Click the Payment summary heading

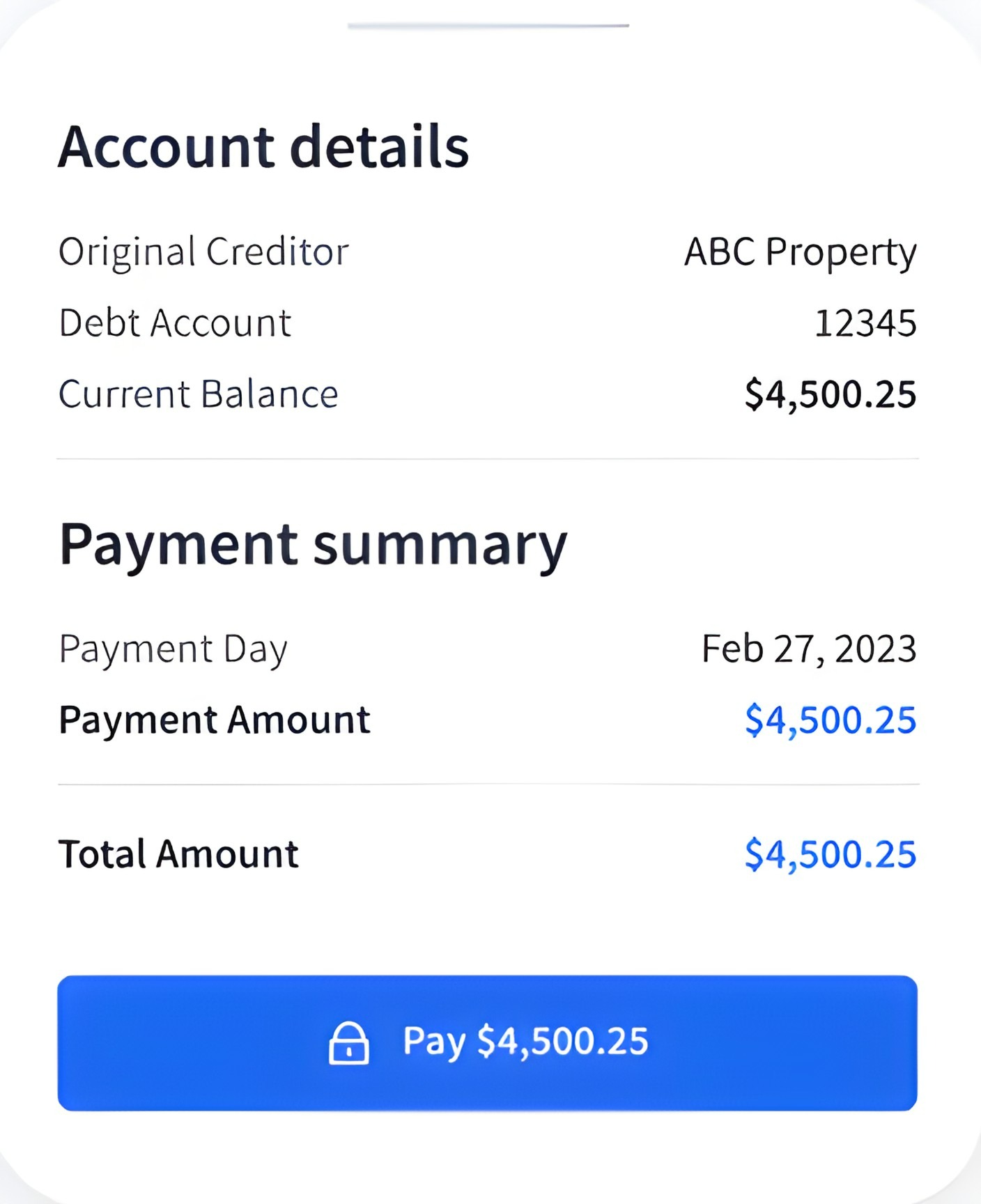pyautogui.click(x=314, y=545)
